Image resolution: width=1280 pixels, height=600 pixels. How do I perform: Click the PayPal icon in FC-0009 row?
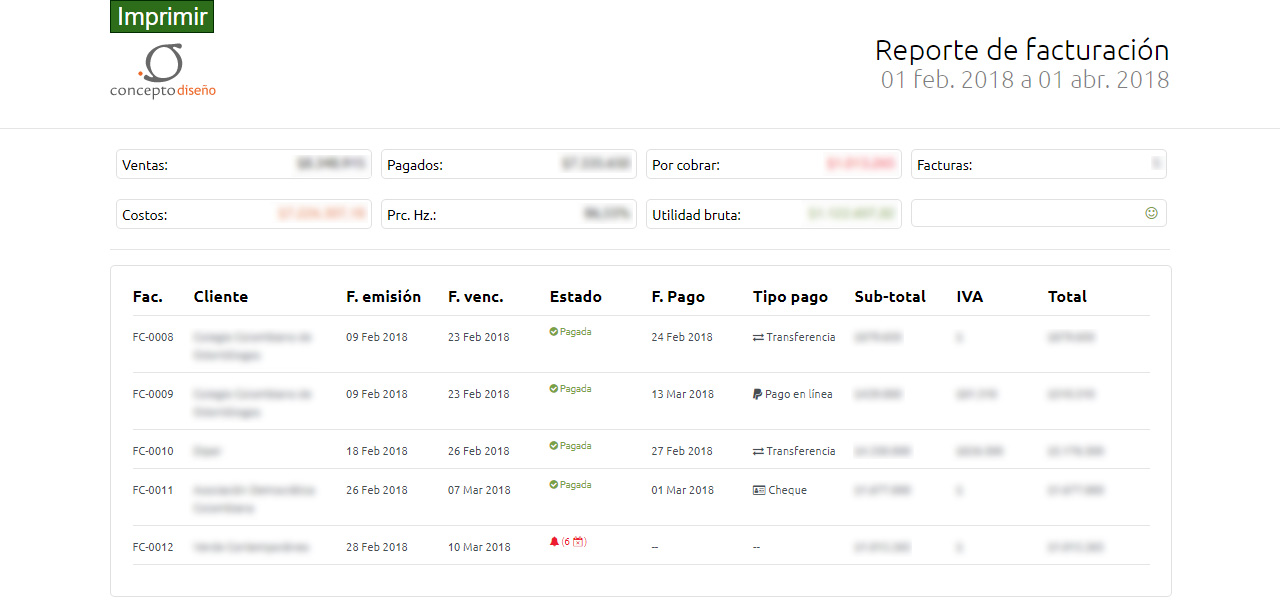[757, 395]
